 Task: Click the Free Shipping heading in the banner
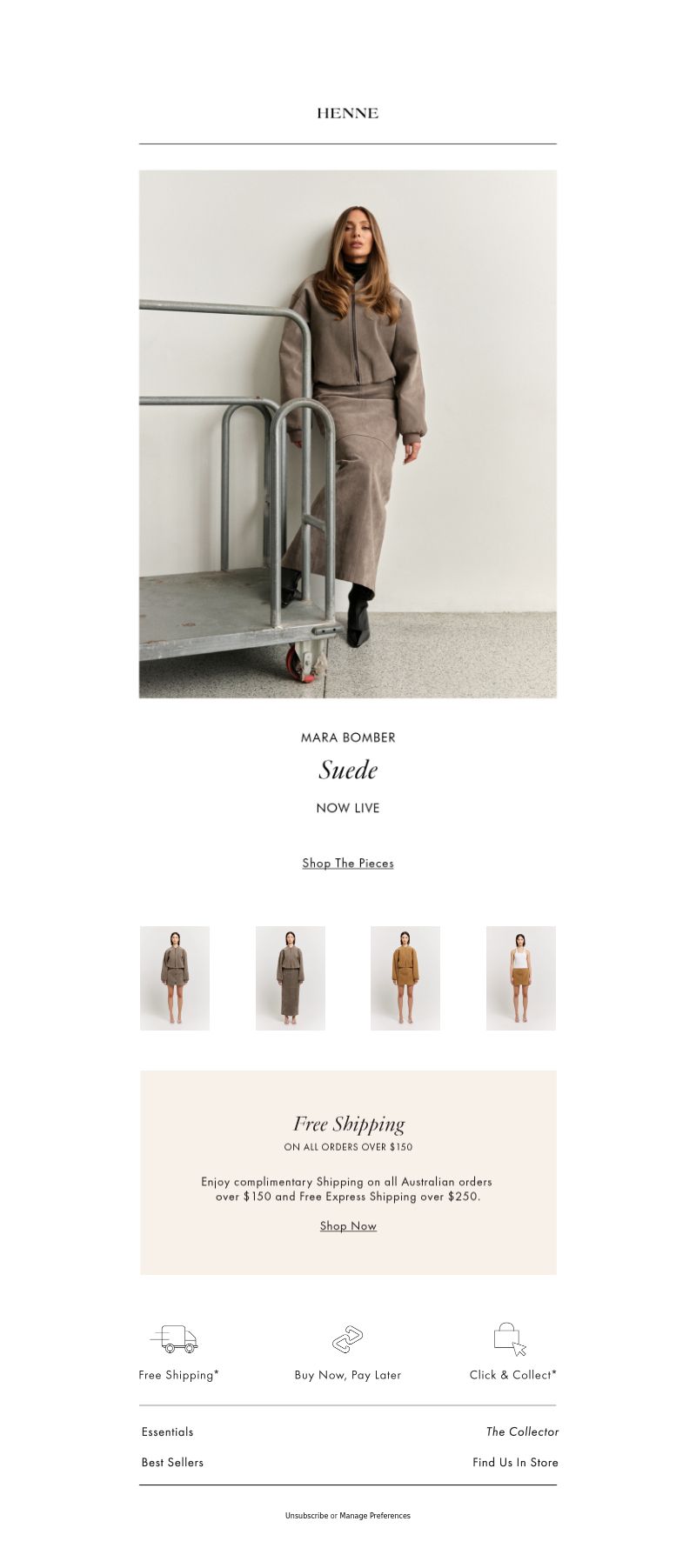349,1124
